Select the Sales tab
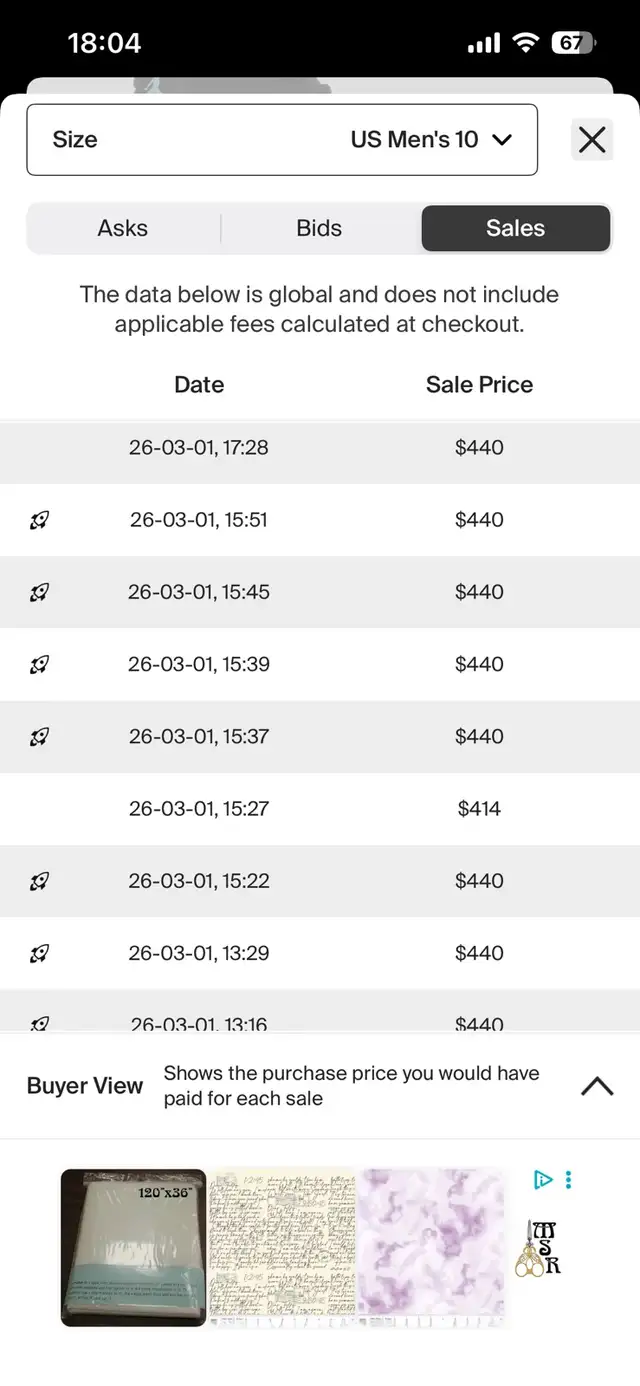This screenshot has width=640, height=1386. click(x=515, y=228)
